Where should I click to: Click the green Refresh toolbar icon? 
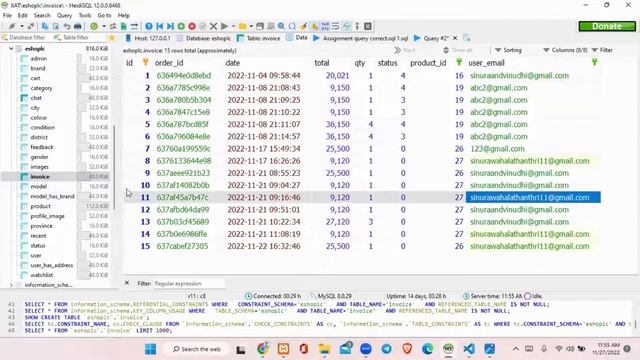pos(94,26)
